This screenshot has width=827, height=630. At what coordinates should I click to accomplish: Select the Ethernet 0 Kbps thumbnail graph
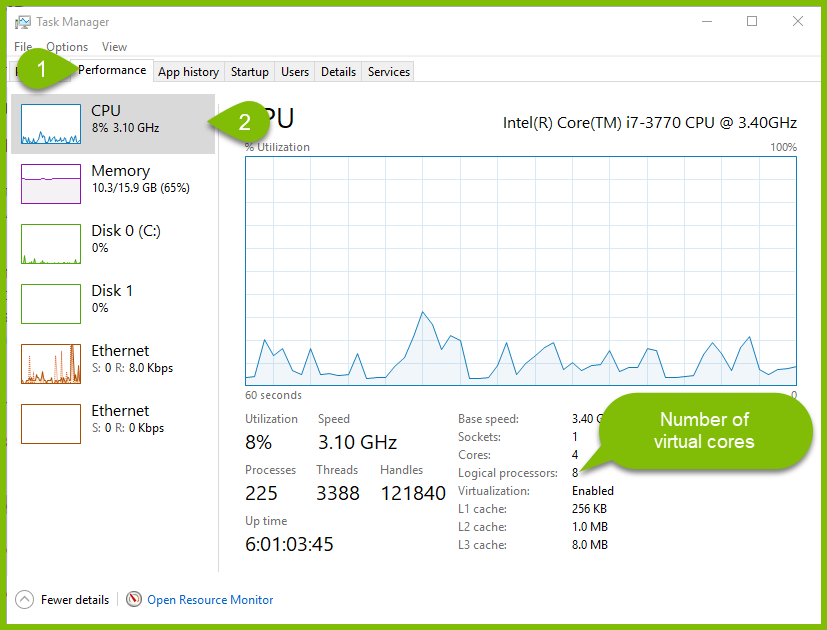pyautogui.click(x=51, y=424)
